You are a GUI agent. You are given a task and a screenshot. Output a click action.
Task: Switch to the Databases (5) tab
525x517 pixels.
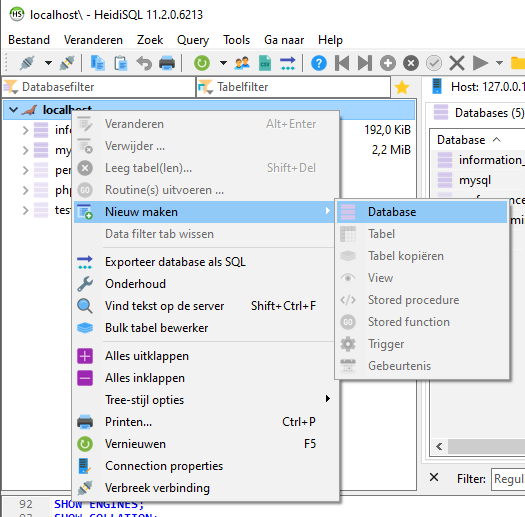[479, 113]
